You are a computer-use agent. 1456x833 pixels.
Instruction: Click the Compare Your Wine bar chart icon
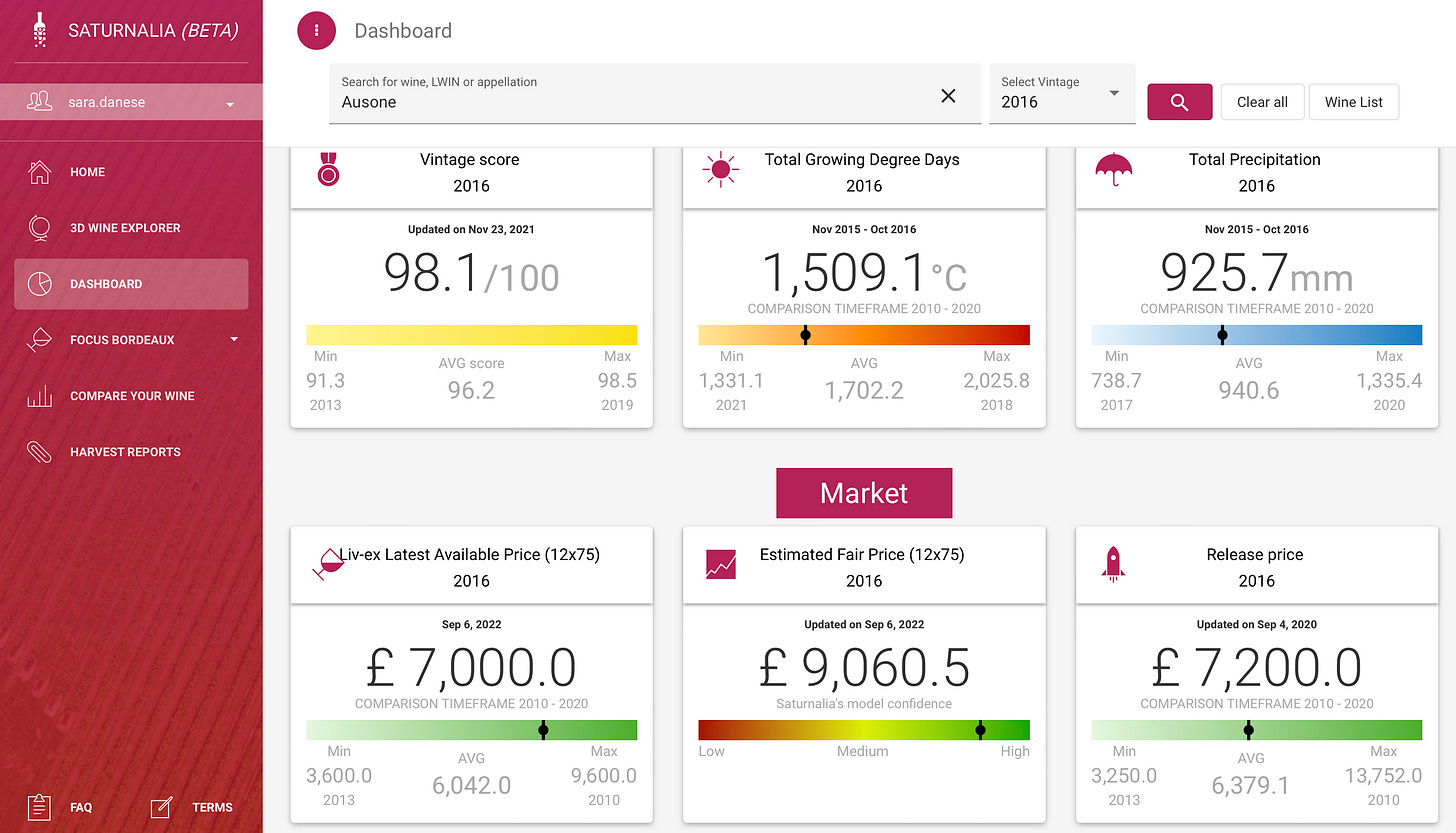point(39,396)
